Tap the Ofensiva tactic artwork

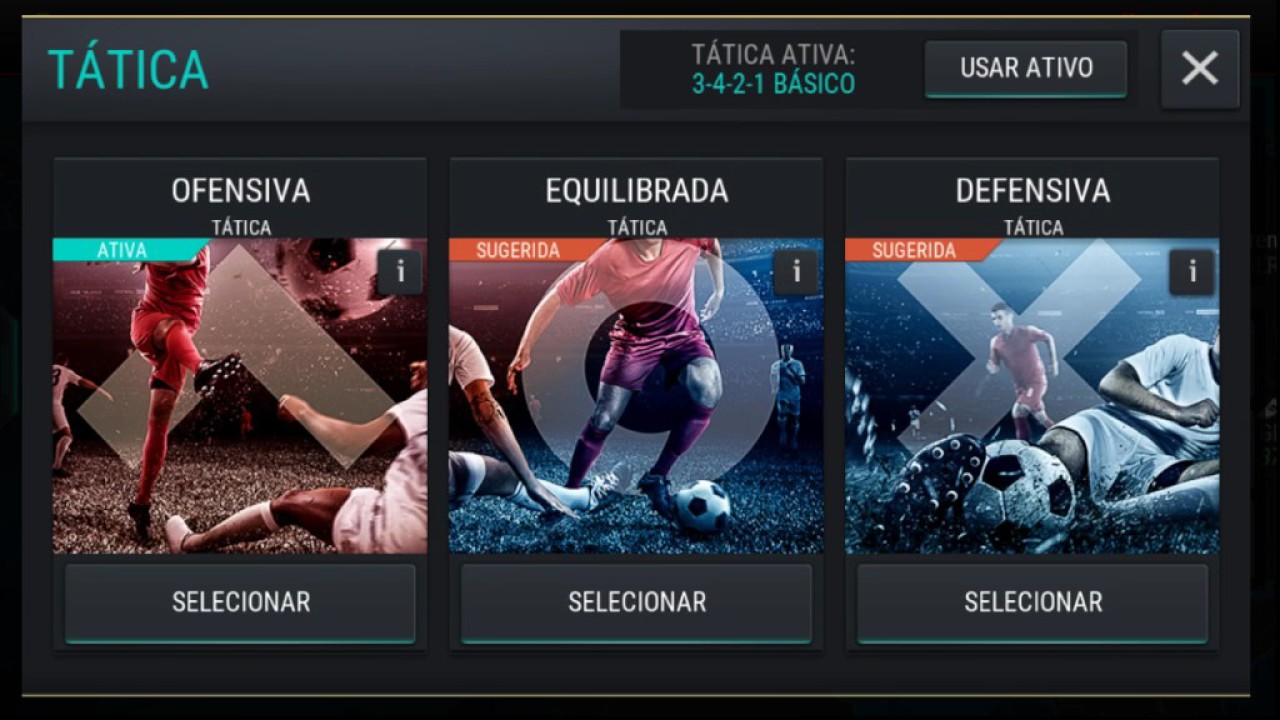click(x=240, y=396)
